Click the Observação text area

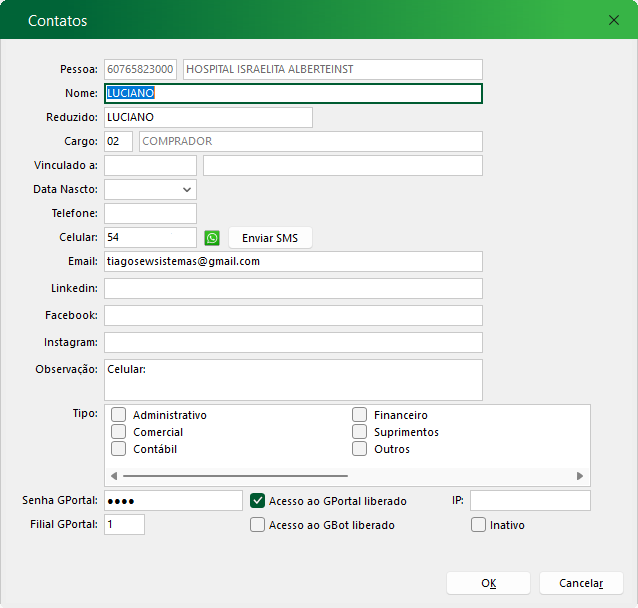pyautogui.click(x=293, y=380)
